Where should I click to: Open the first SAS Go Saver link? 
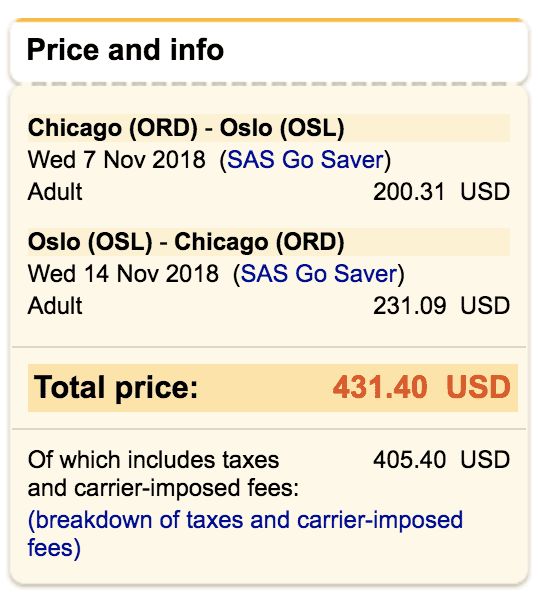305,160
